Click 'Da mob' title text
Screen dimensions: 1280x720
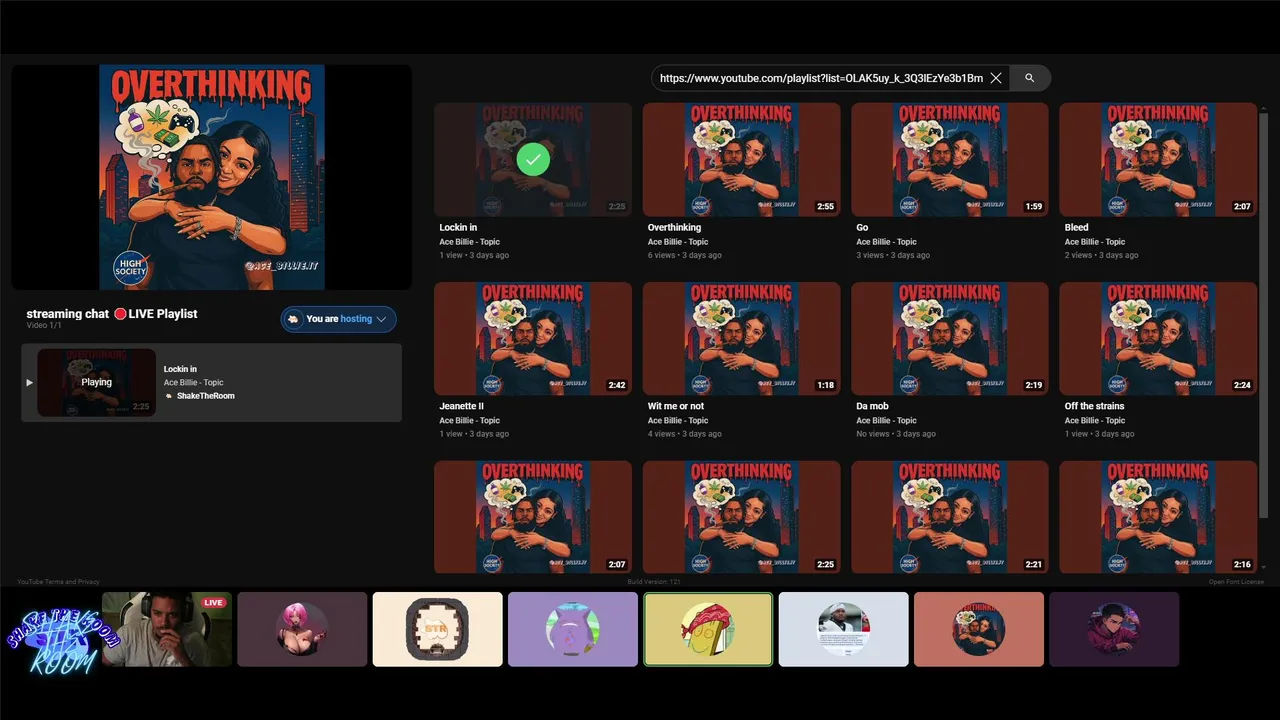click(872, 407)
